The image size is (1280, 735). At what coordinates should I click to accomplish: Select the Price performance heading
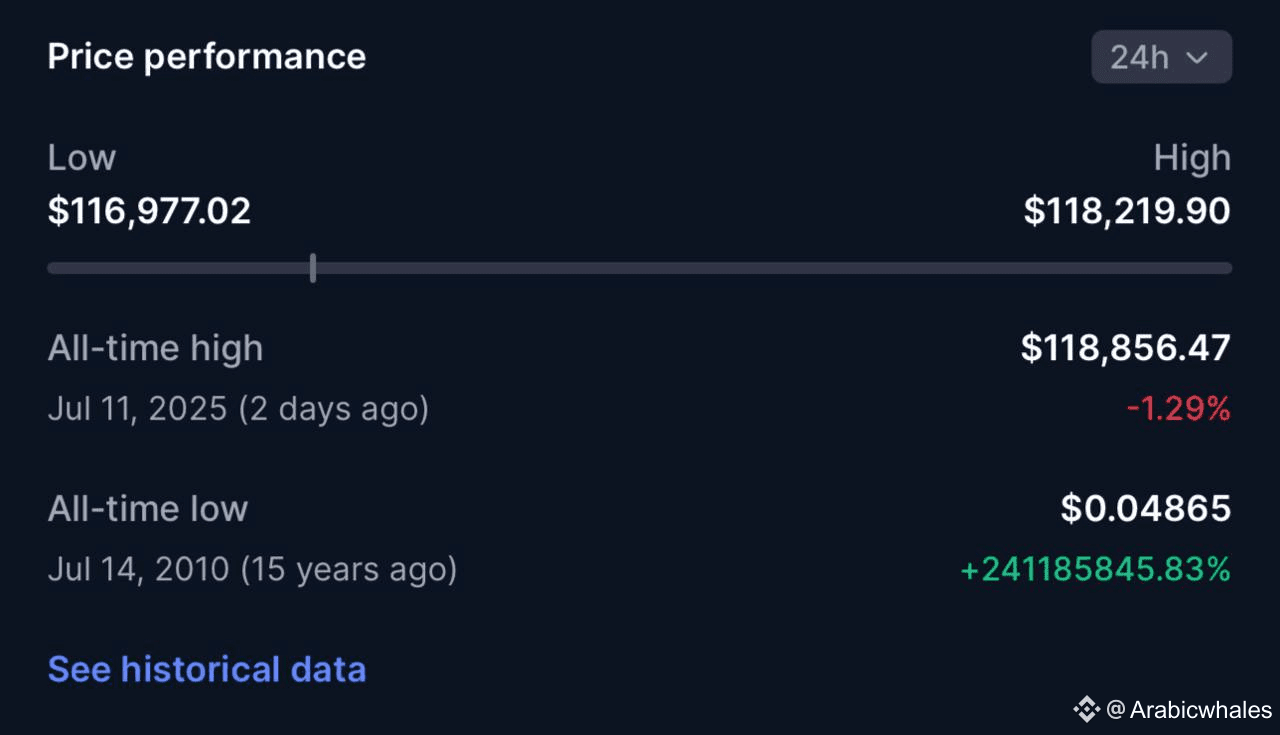207,57
